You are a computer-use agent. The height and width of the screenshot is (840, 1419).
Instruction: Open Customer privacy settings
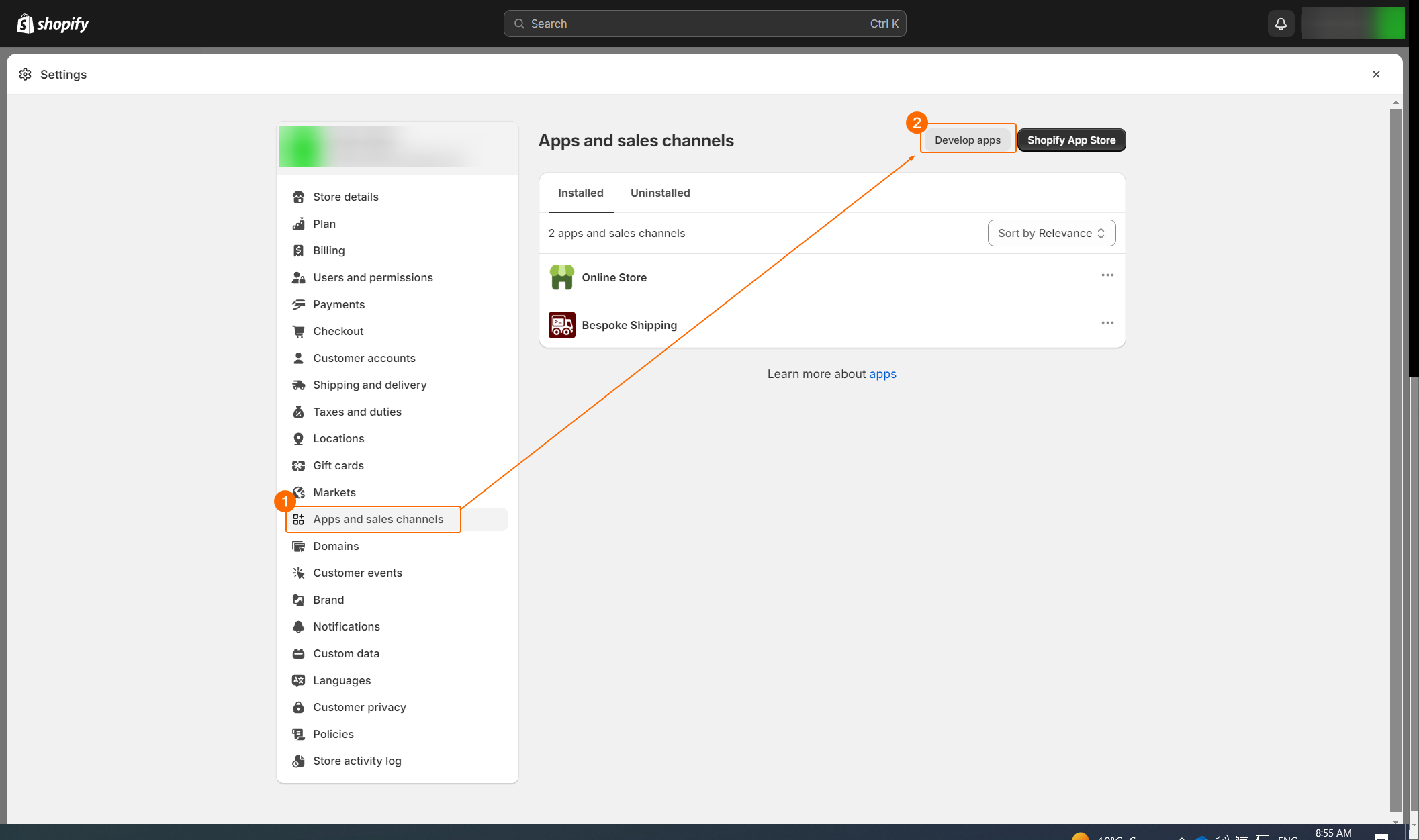pyautogui.click(x=359, y=707)
